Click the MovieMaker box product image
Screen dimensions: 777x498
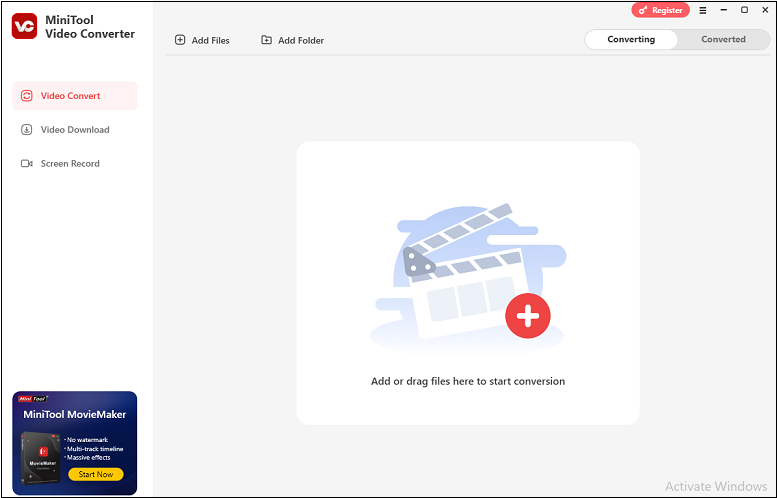click(41, 457)
